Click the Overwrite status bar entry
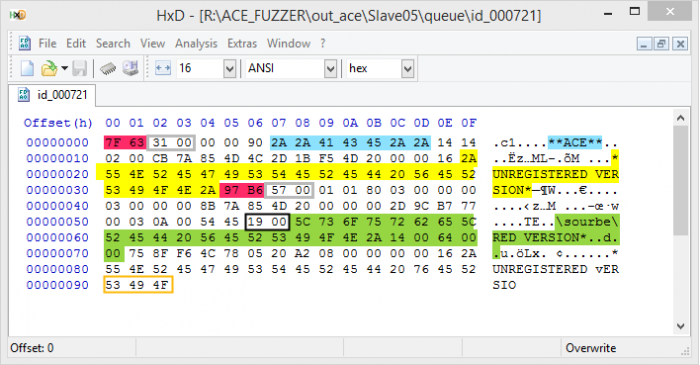The width and height of the screenshot is (700, 365). click(591, 348)
